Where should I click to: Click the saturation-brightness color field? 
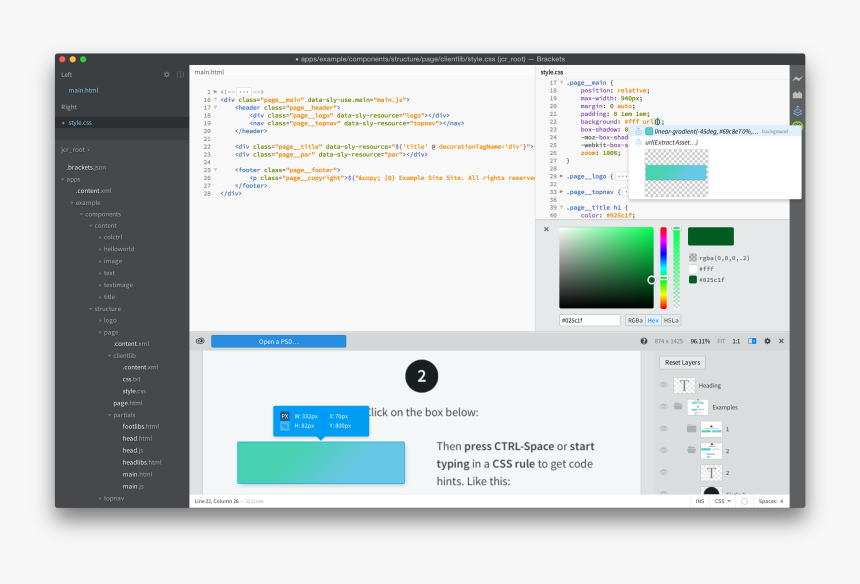(606, 268)
